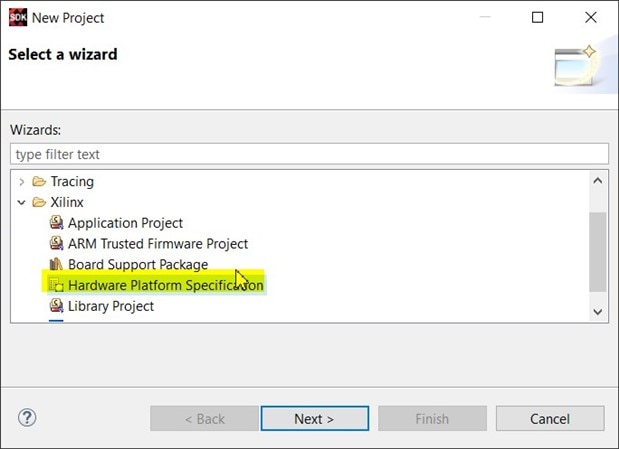Click the Board Support Package books icon
619x449 pixels.
tap(56, 264)
